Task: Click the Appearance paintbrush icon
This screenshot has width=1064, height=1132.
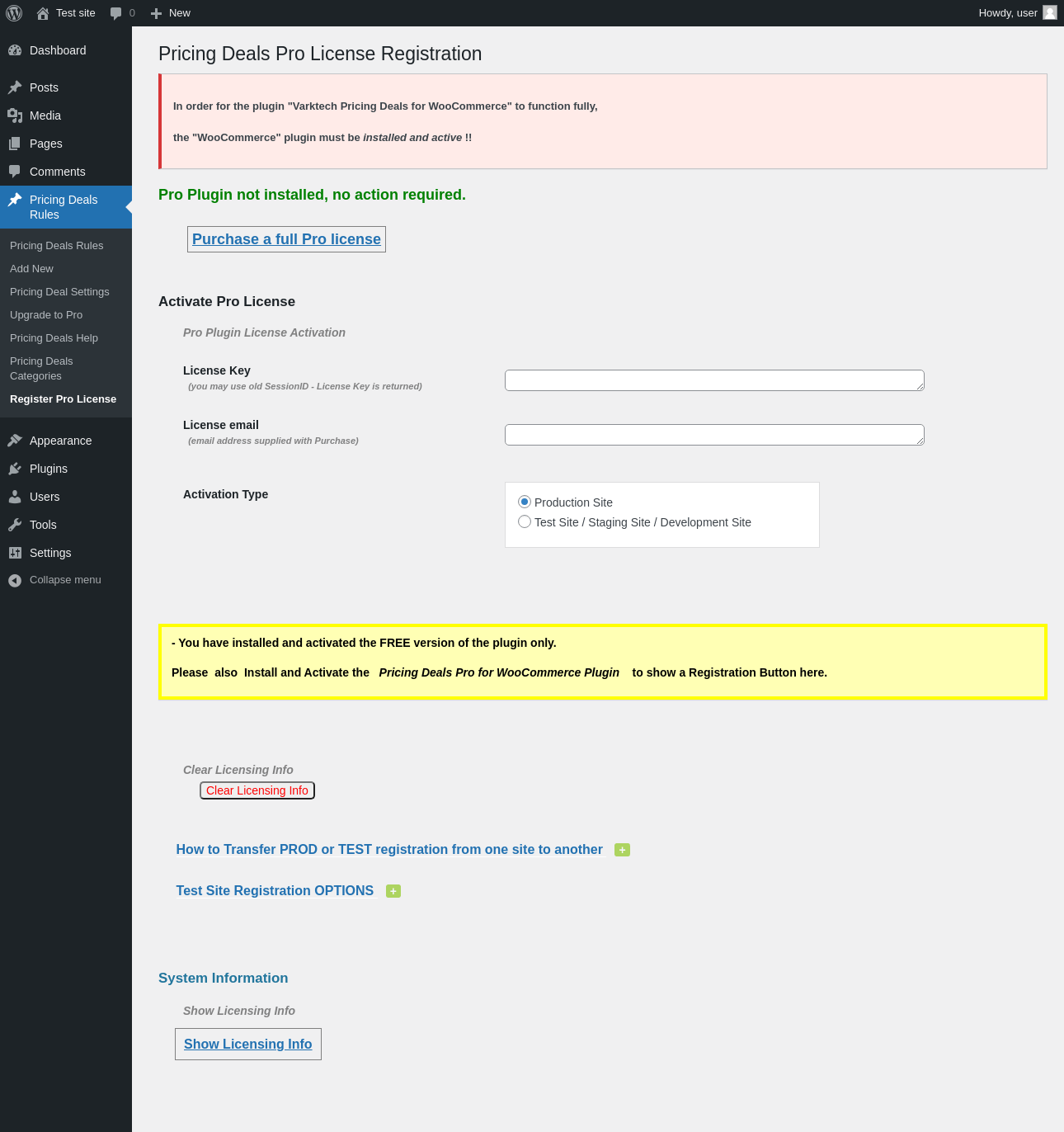Action: (15, 441)
